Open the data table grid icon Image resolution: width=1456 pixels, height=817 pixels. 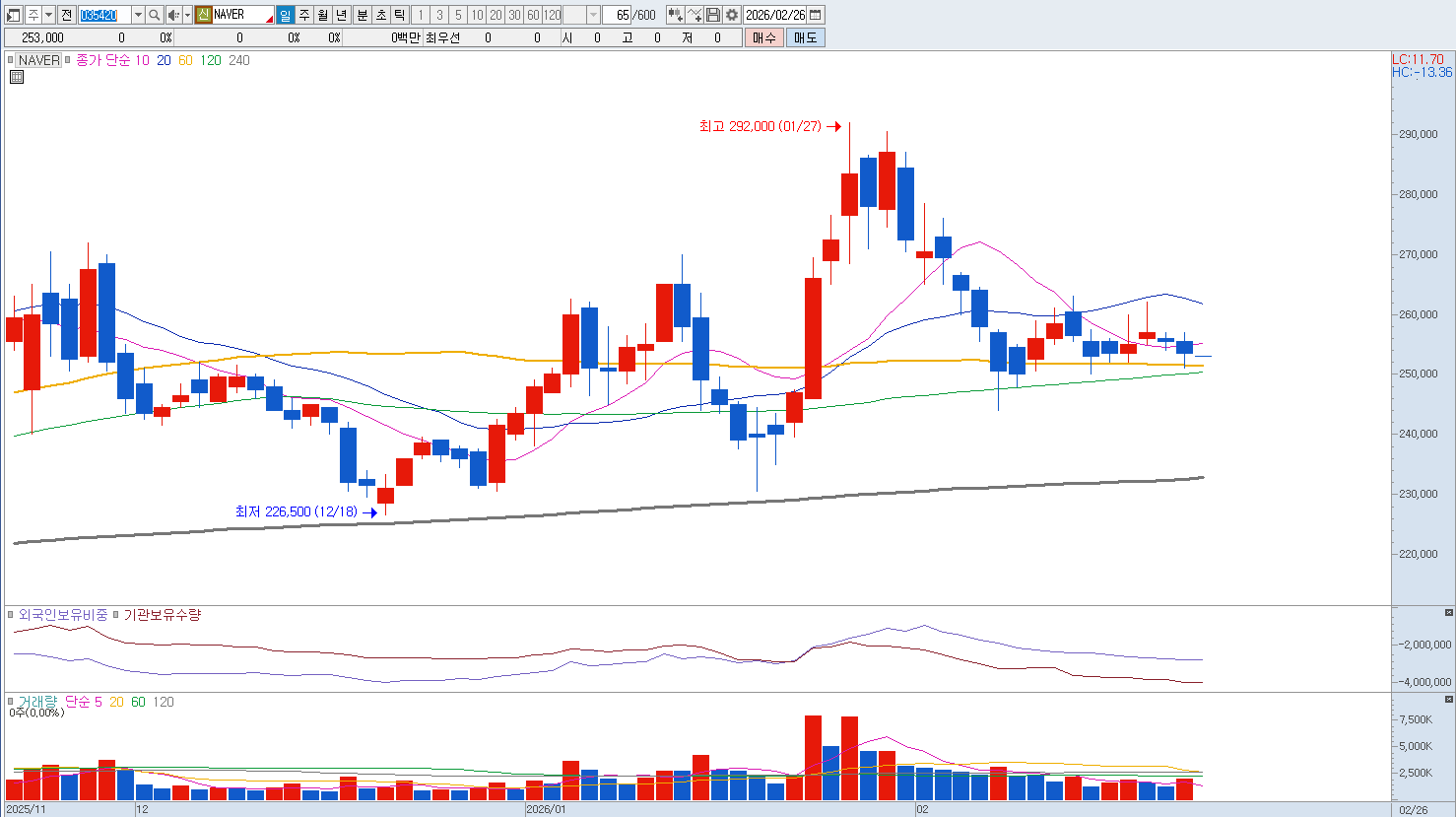pyautogui.click(x=17, y=77)
